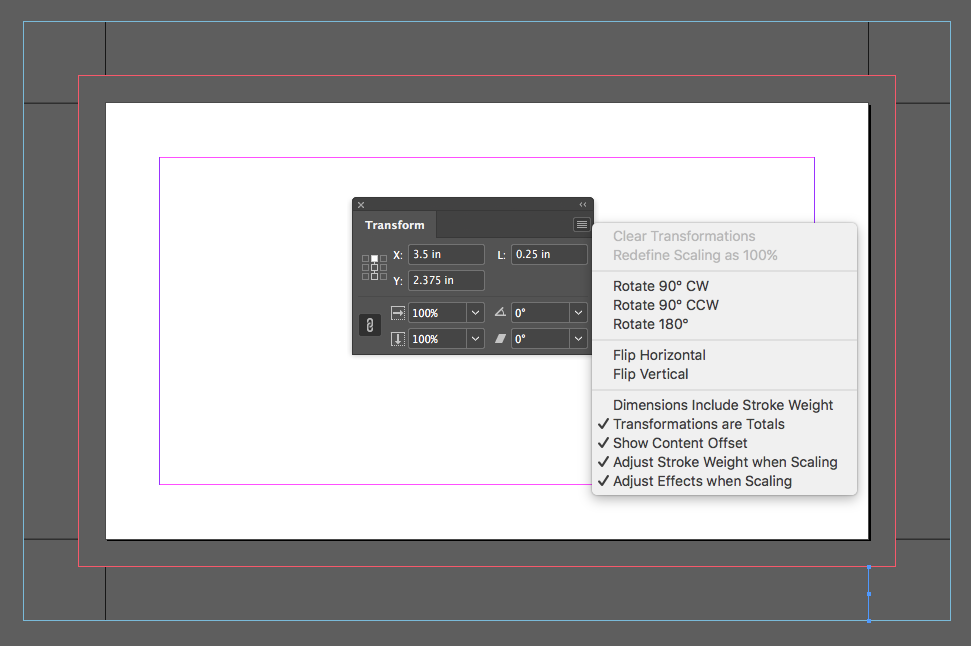Click the L length field
The image size is (971, 646).
click(x=549, y=255)
